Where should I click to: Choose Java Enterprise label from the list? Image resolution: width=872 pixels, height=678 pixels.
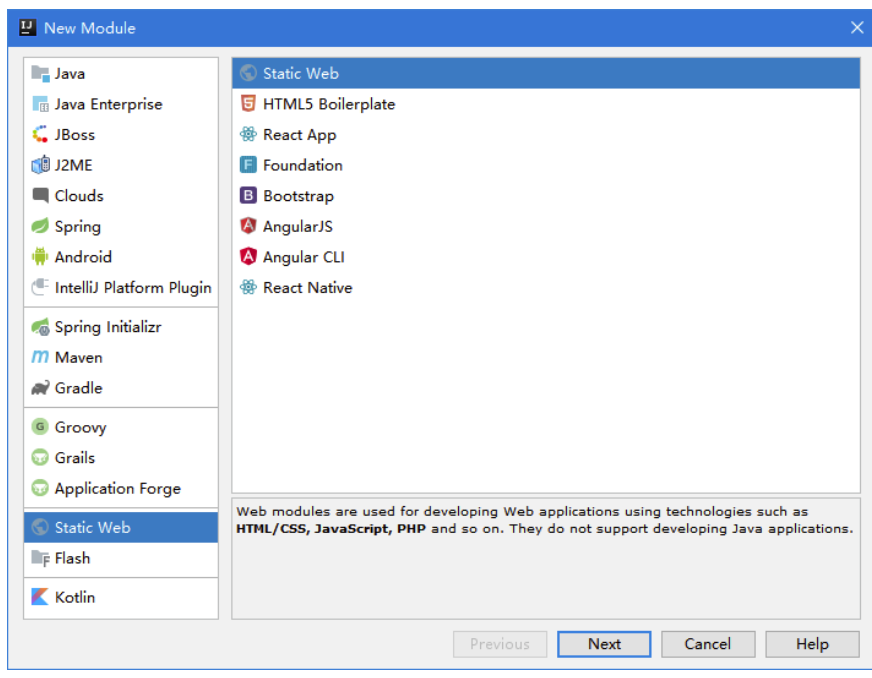click(108, 105)
